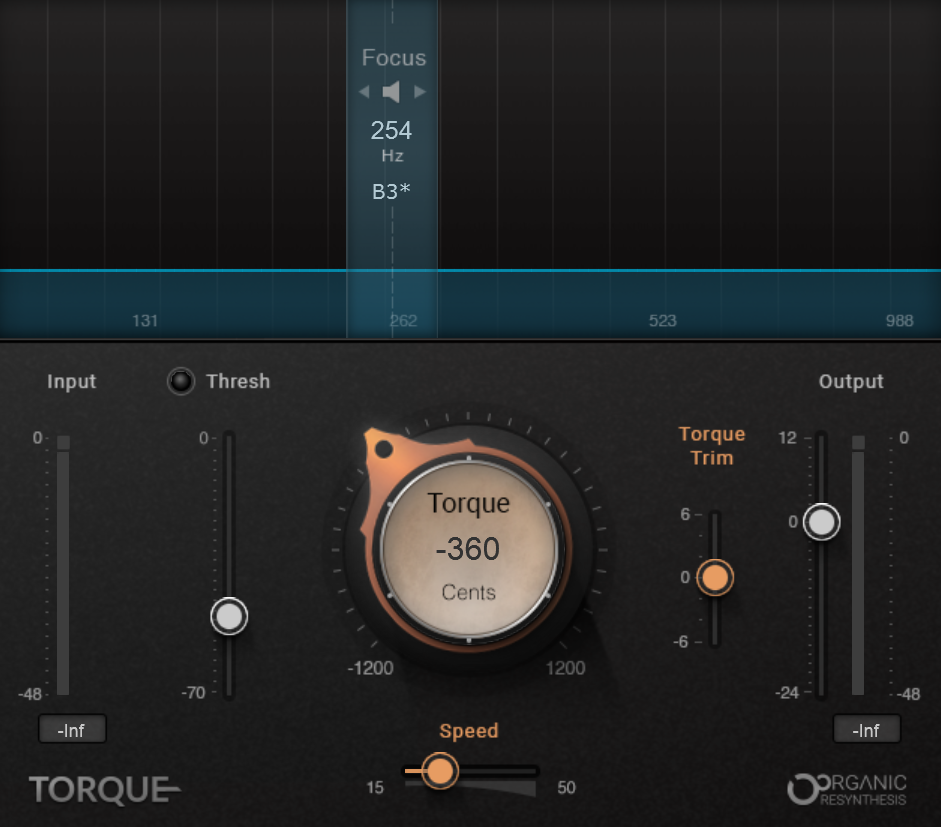Click the Focus solo speaker icon

pyautogui.click(x=391, y=92)
